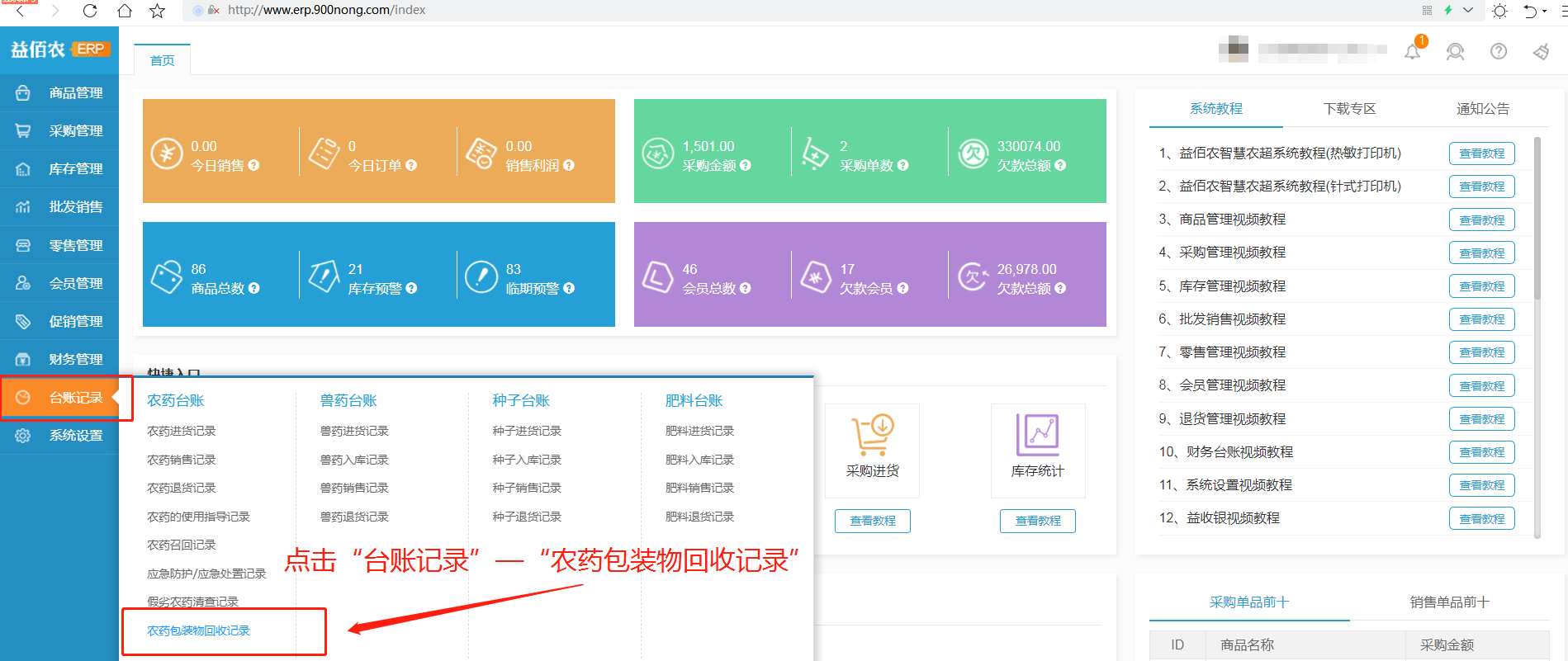The height and width of the screenshot is (661, 1568).
Task: Click the customer service headset icon
Action: click(x=1455, y=52)
